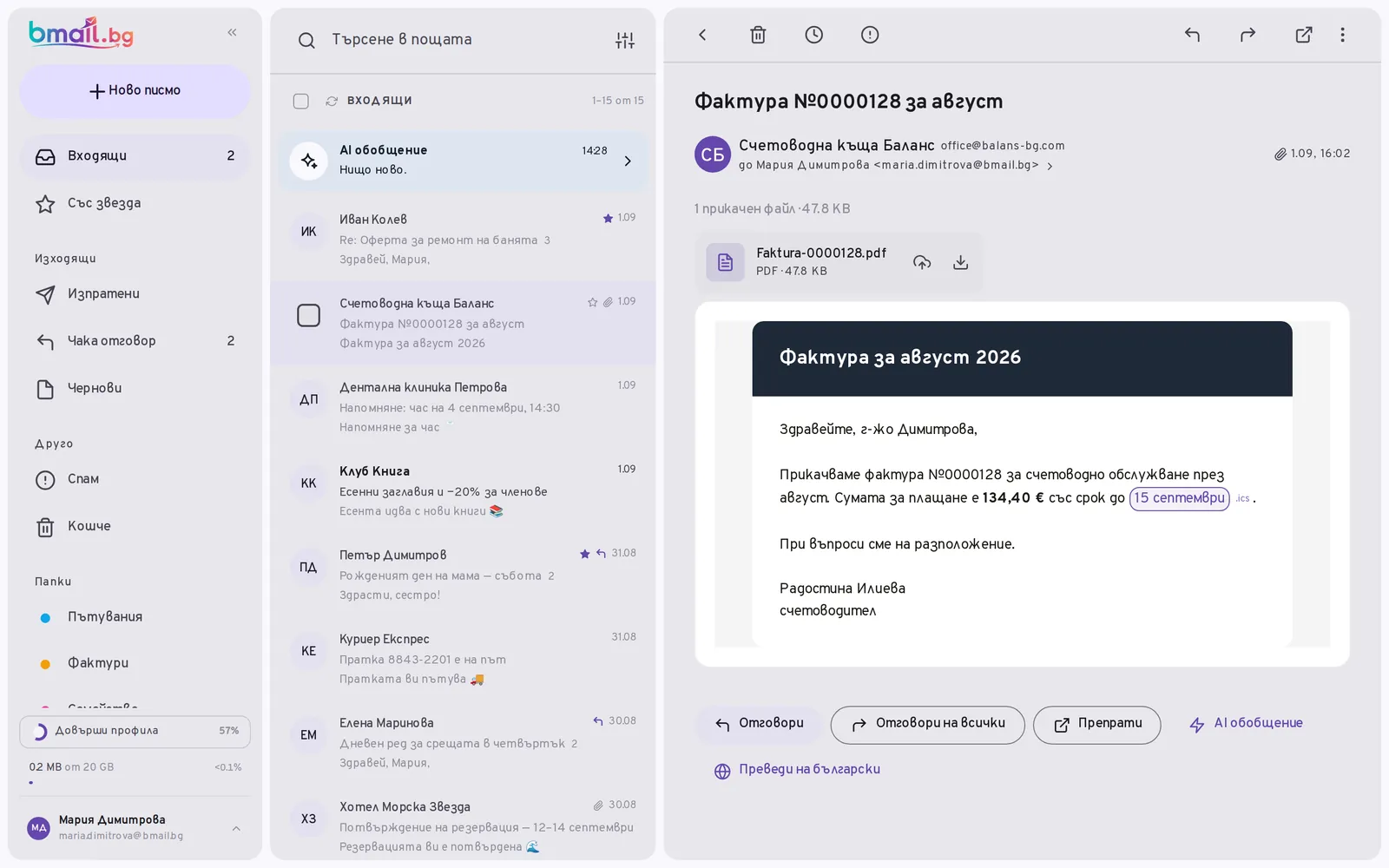The width and height of the screenshot is (1389, 868).
Task: Expand the AI обобщение card chevron
Action: click(628, 161)
